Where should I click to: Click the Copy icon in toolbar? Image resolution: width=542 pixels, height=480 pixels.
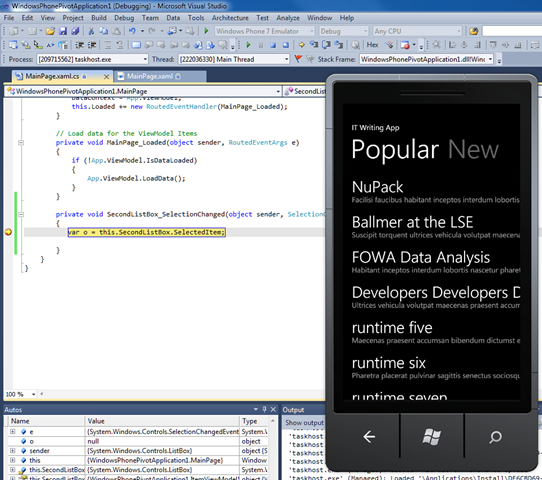103,31
